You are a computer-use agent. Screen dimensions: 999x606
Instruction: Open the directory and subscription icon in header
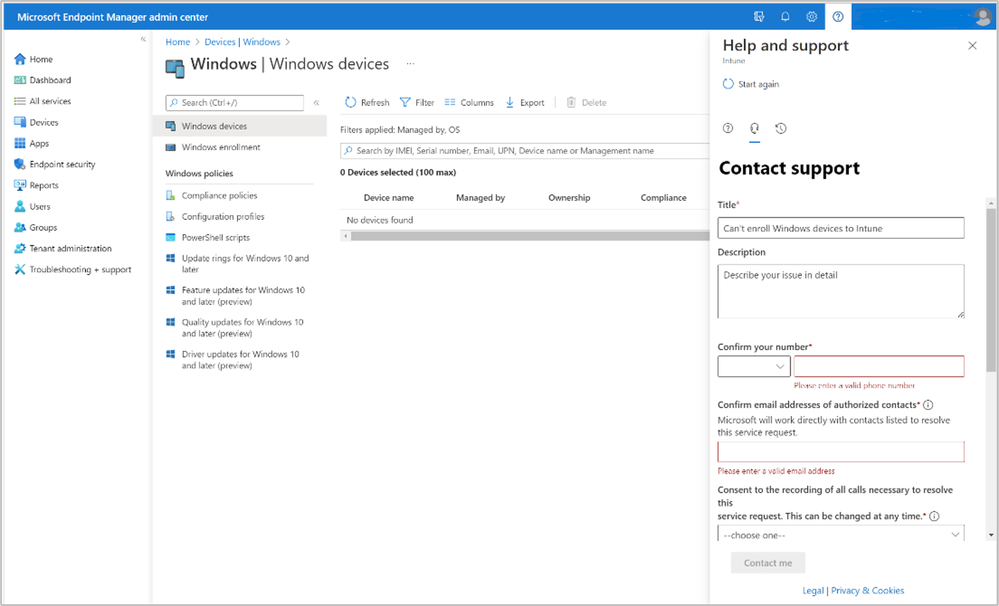pyautogui.click(x=759, y=17)
